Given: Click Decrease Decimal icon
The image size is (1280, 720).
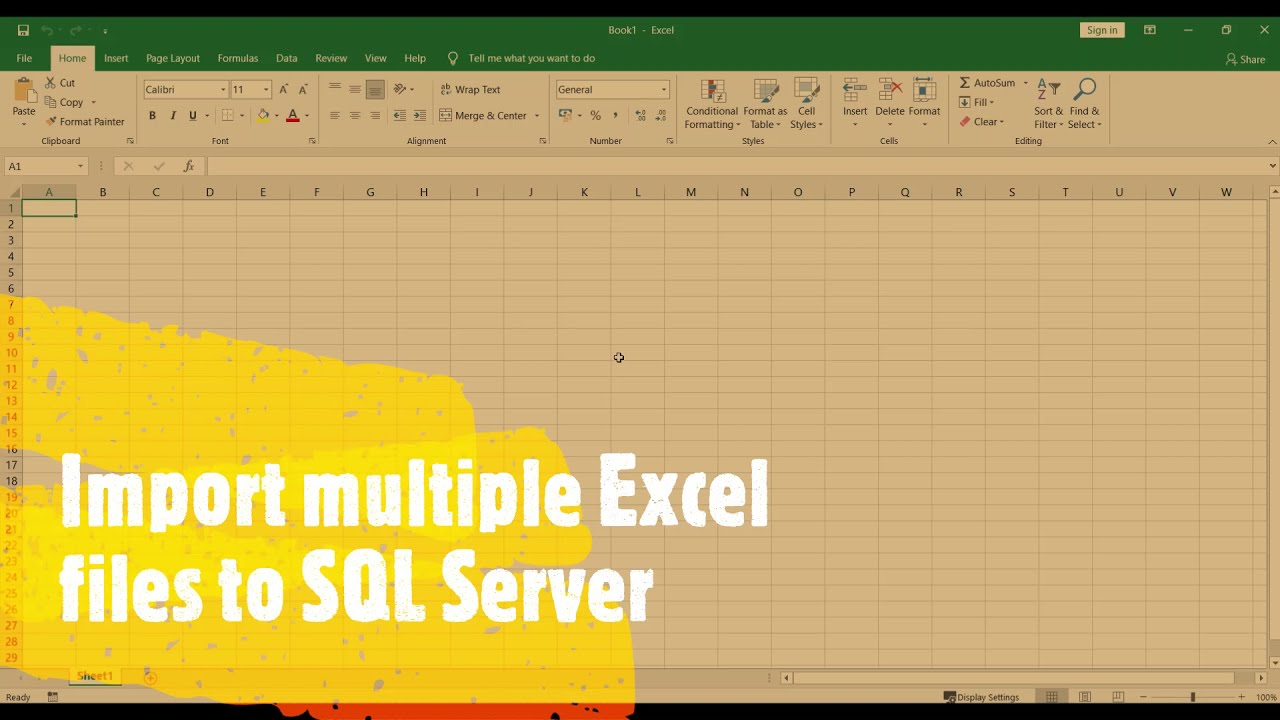Looking at the screenshot, I should coord(661,116).
